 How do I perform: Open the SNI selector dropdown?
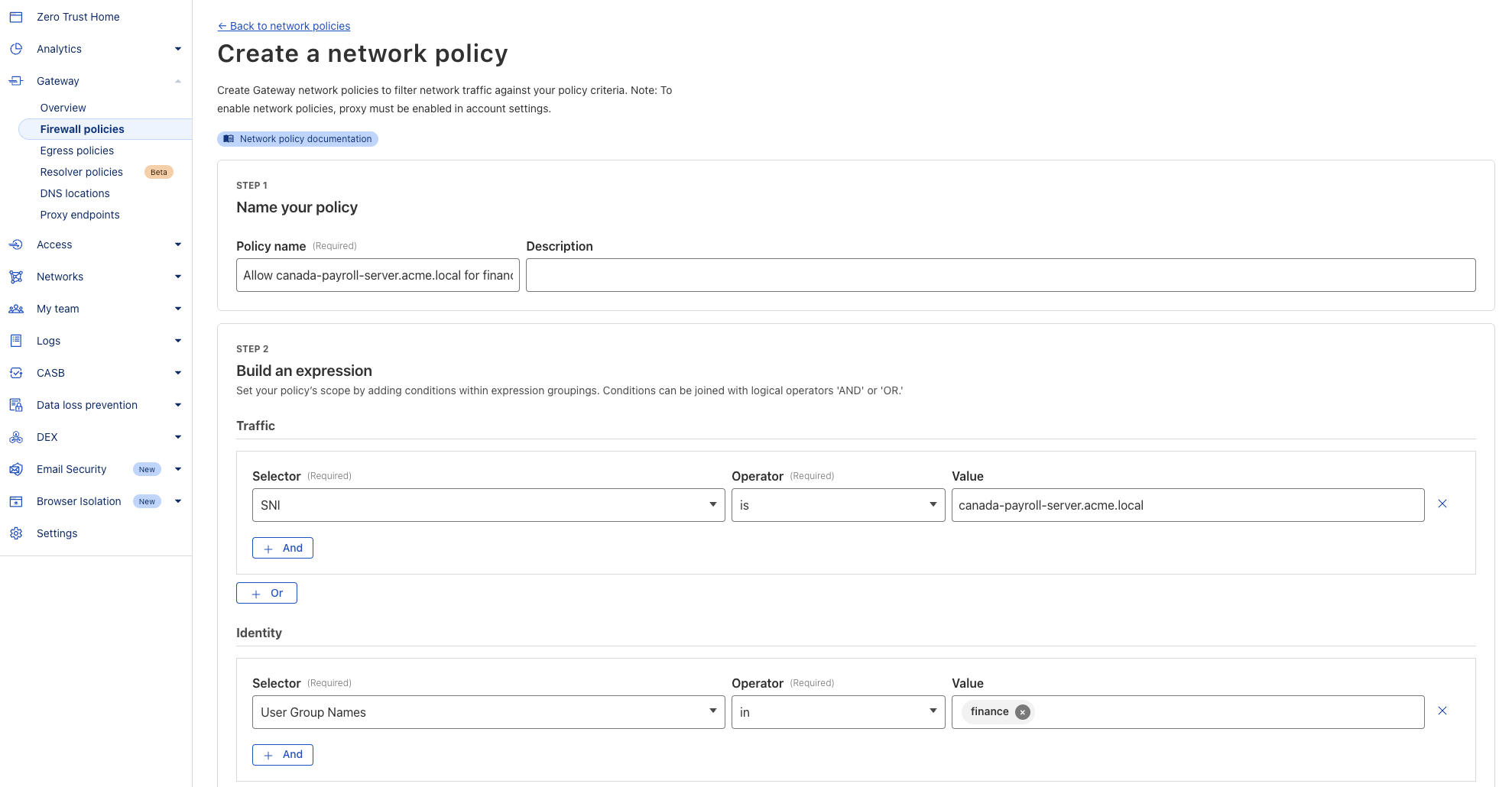(488, 505)
